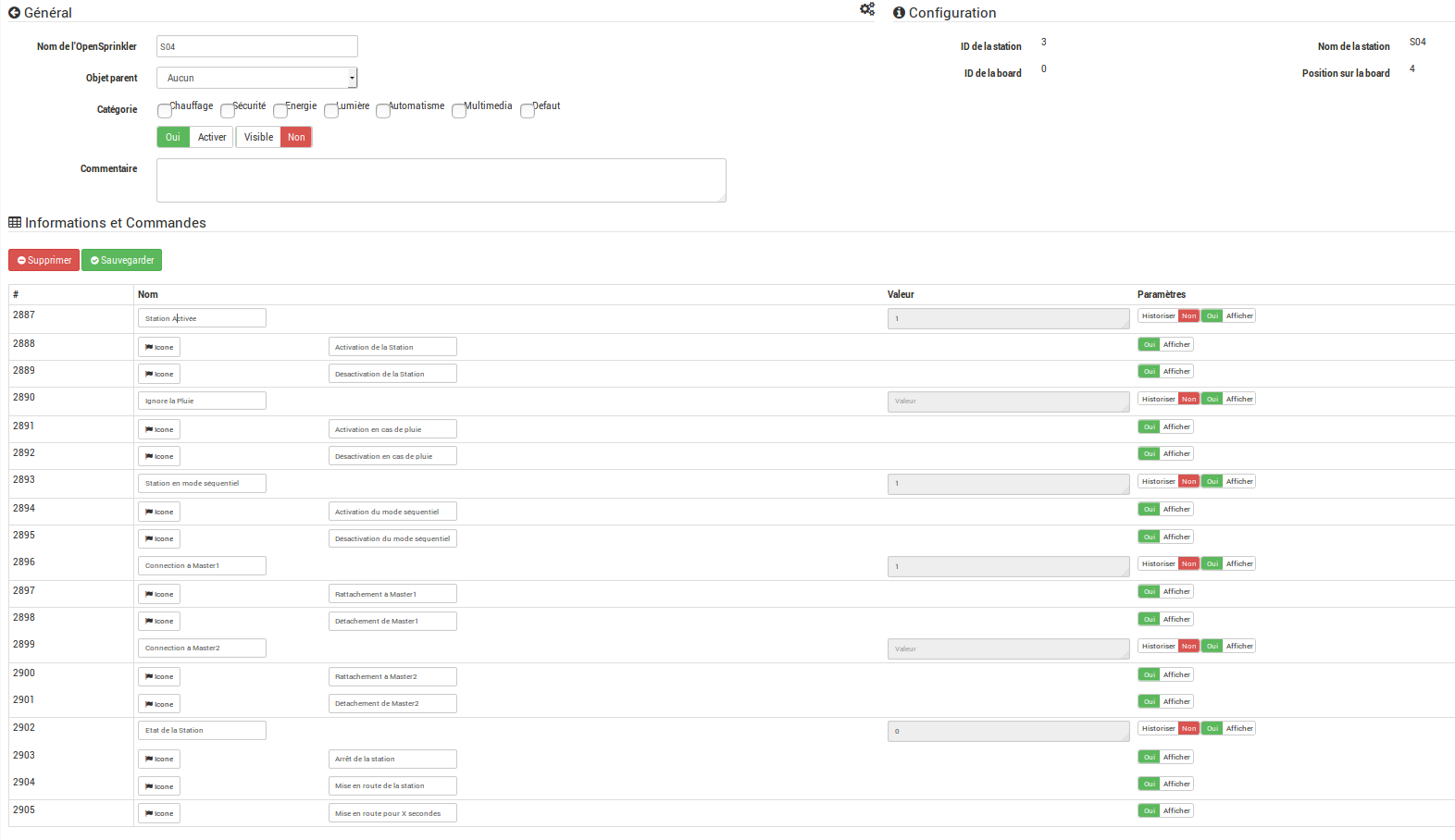Screen dimensions: 1455x840
Task: Click the Icone flag button in row 2898
Action: [x=159, y=621]
